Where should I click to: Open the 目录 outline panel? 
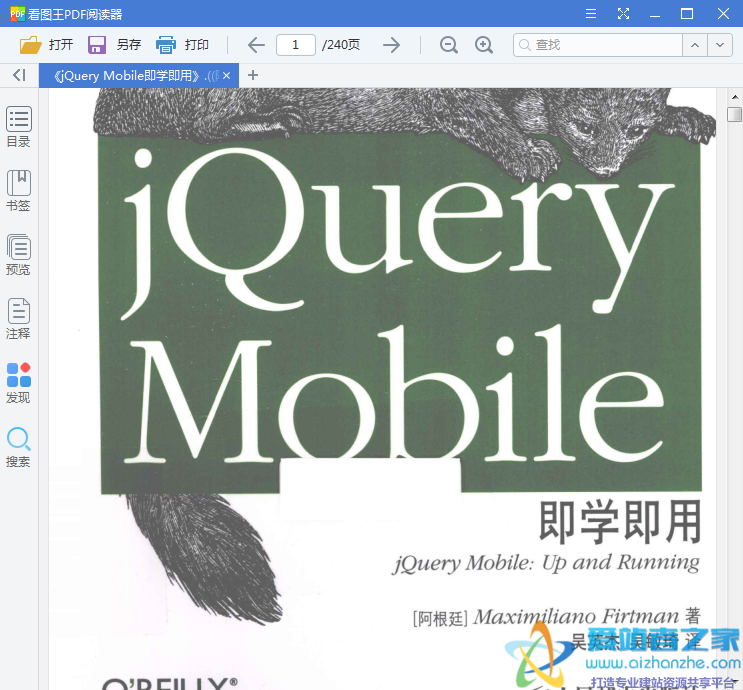click(18, 127)
